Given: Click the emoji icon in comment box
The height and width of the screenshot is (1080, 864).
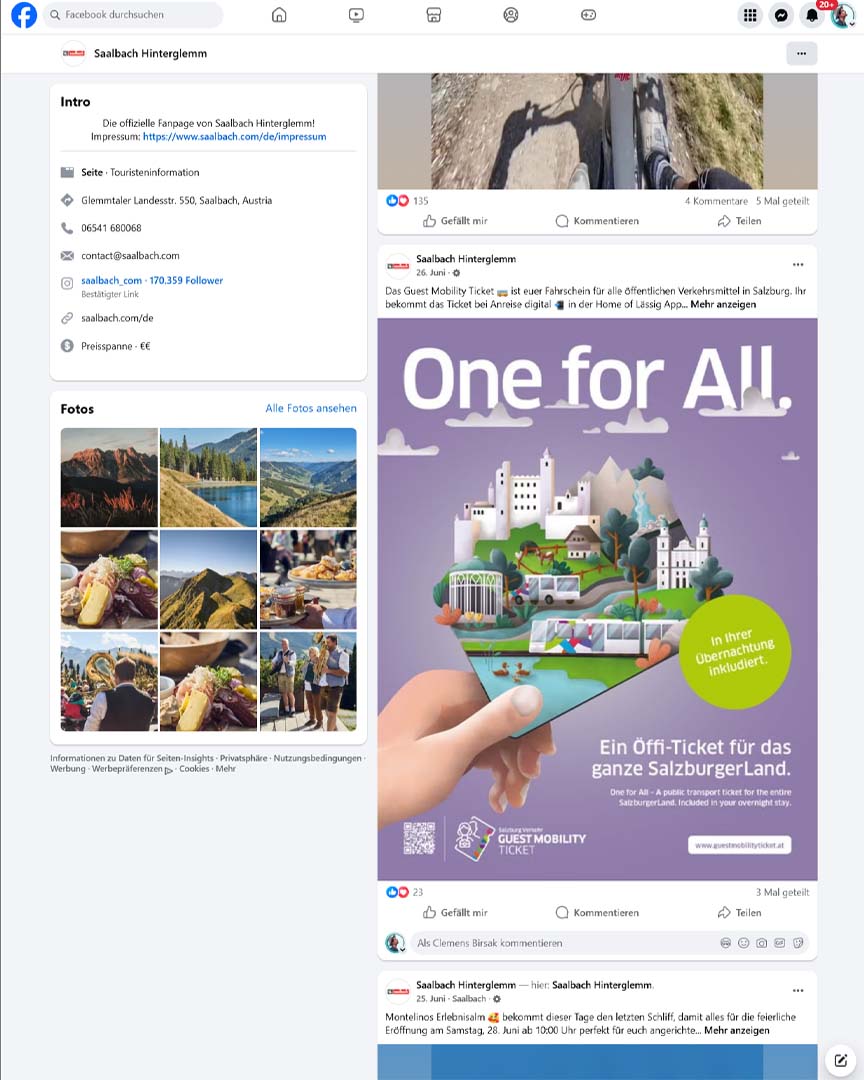Looking at the screenshot, I should click(x=743, y=943).
